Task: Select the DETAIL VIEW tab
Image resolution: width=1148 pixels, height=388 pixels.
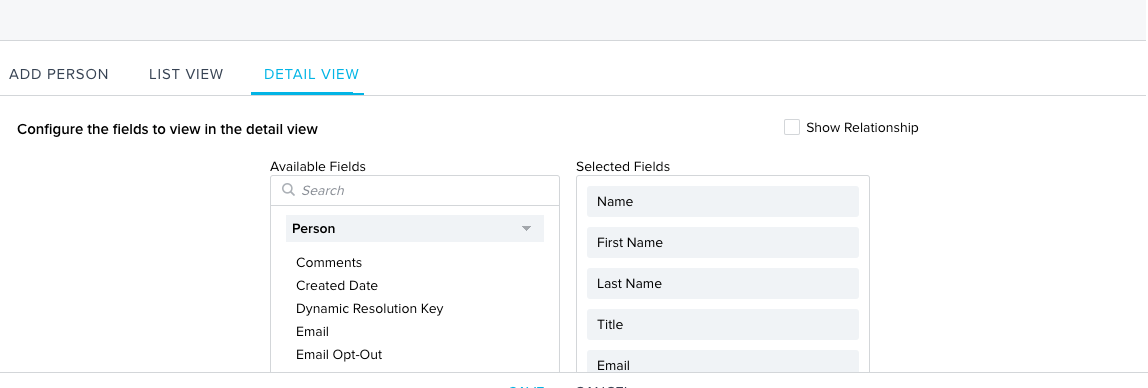Action: 311,74
